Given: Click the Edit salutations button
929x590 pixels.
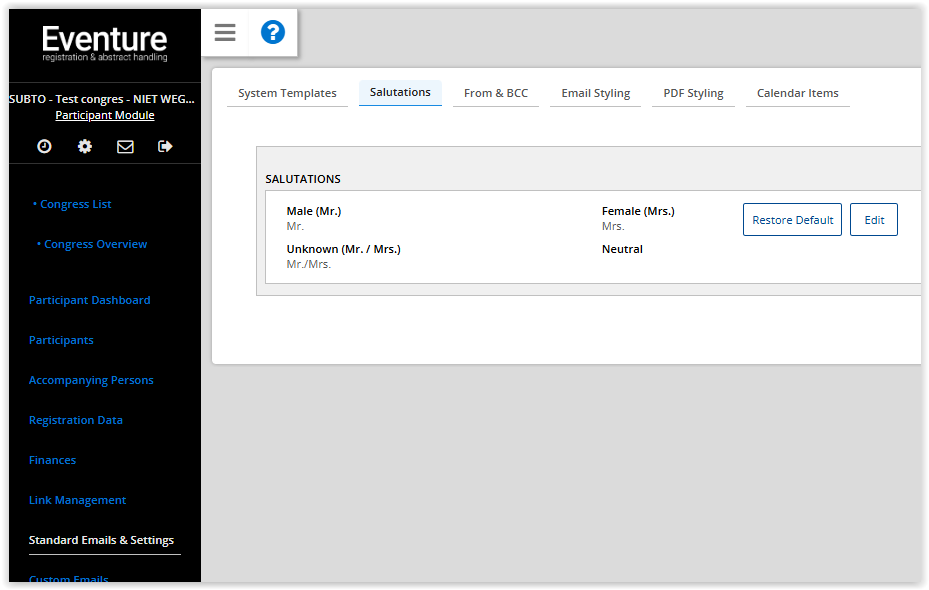Looking at the screenshot, I should pyautogui.click(x=874, y=220).
